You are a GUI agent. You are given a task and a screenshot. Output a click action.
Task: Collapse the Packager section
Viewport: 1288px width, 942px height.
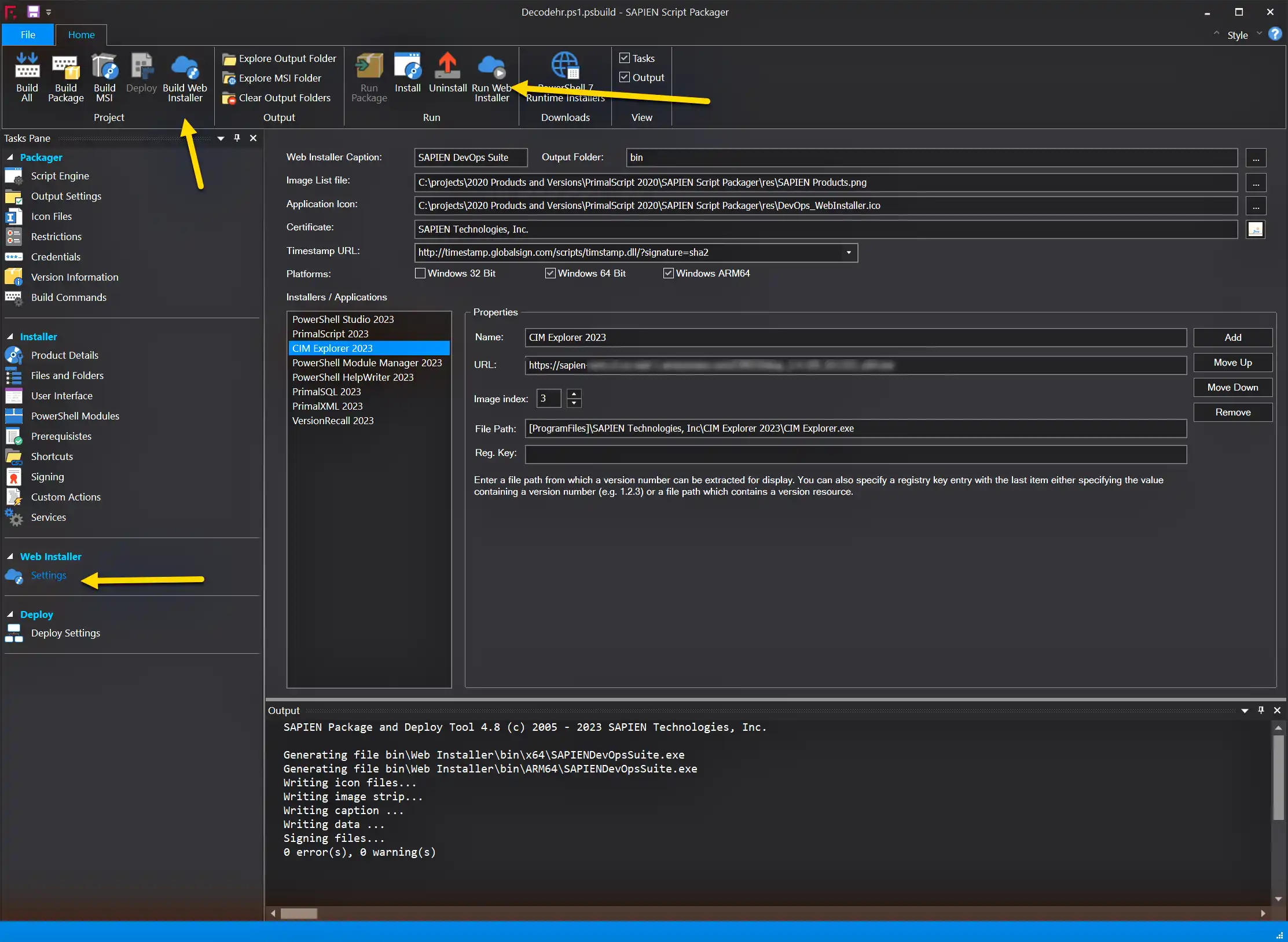pyautogui.click(x=10, y=157)
